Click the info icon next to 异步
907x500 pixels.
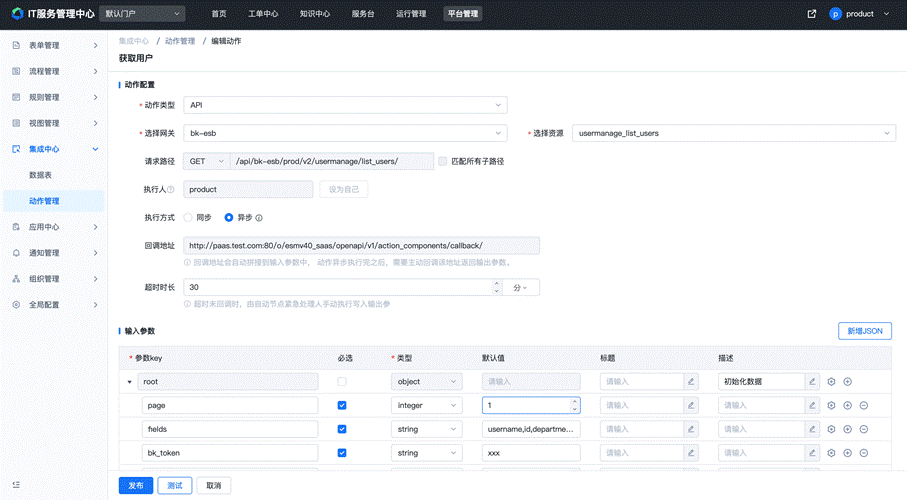click(x=259, y=218)
